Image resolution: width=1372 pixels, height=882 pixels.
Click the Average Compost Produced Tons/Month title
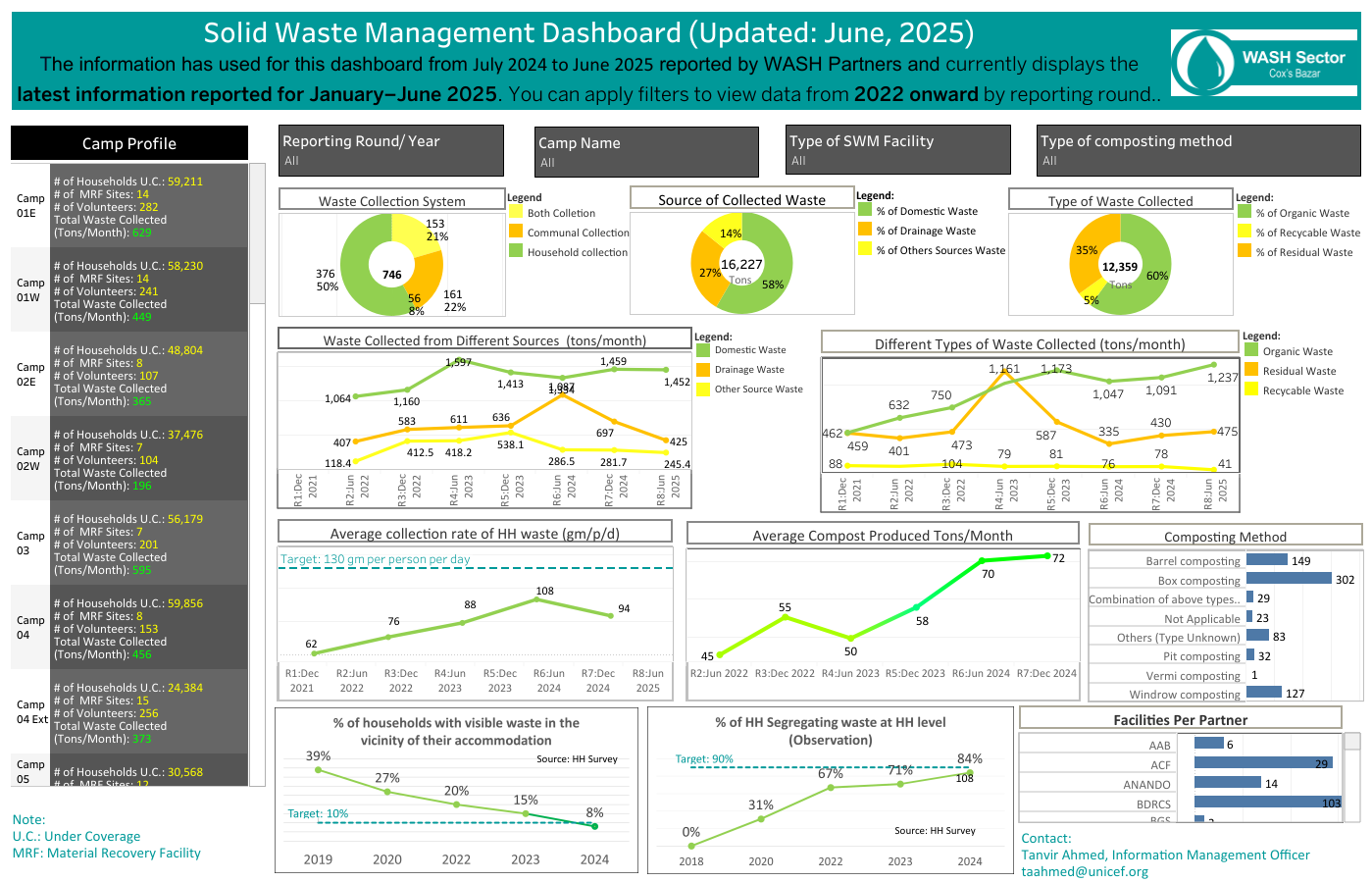pos(883,536)
